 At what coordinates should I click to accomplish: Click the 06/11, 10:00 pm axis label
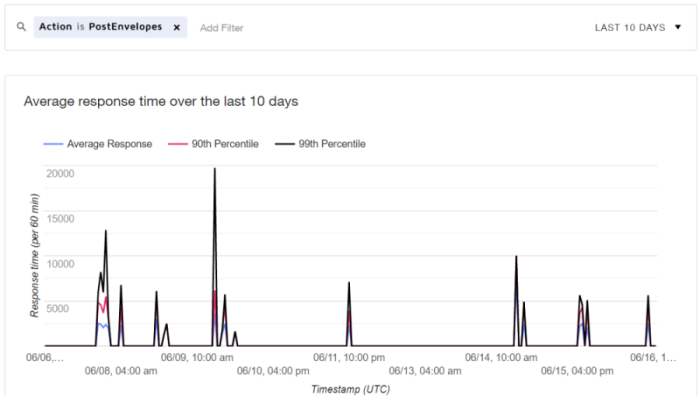click(x=349, y=358)
